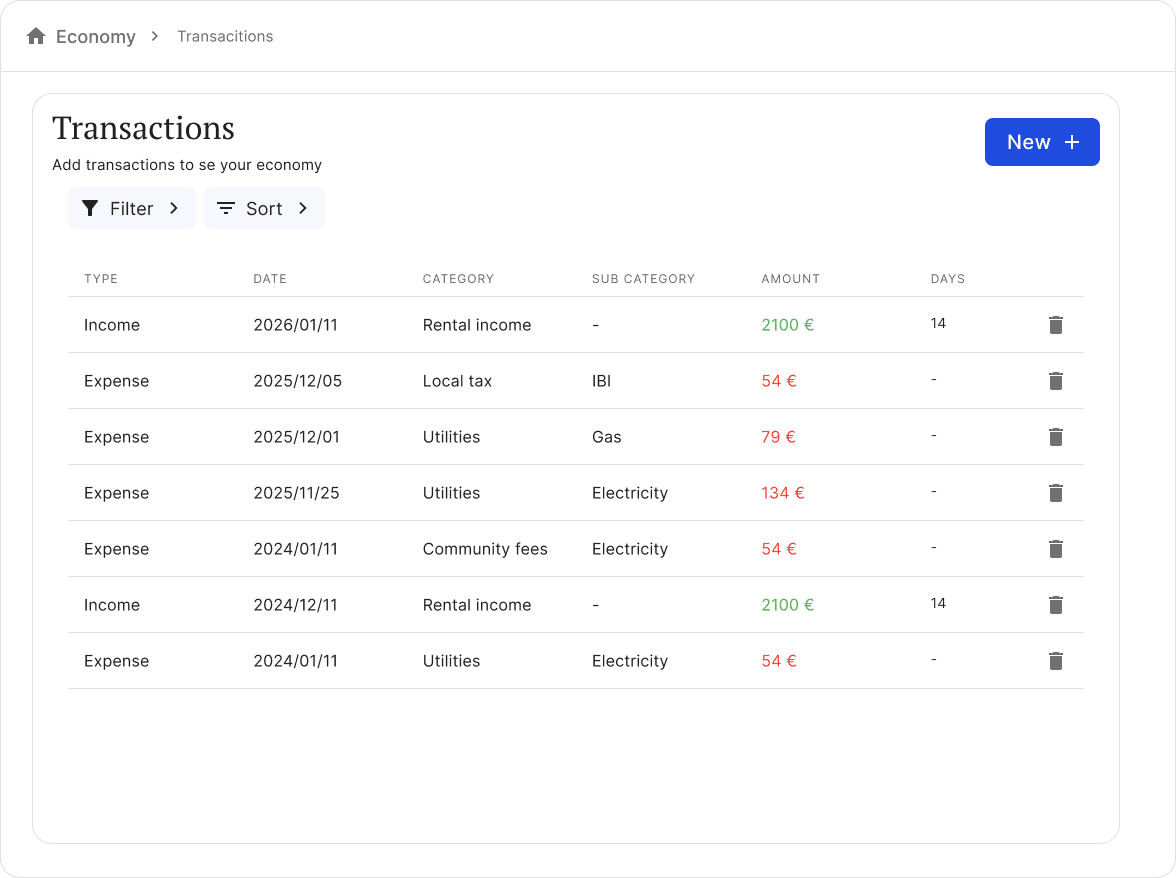Screen dimensions: 1176x878
Task: Click the breadcrumb chevron after Economy
Action: pos(155,35)
